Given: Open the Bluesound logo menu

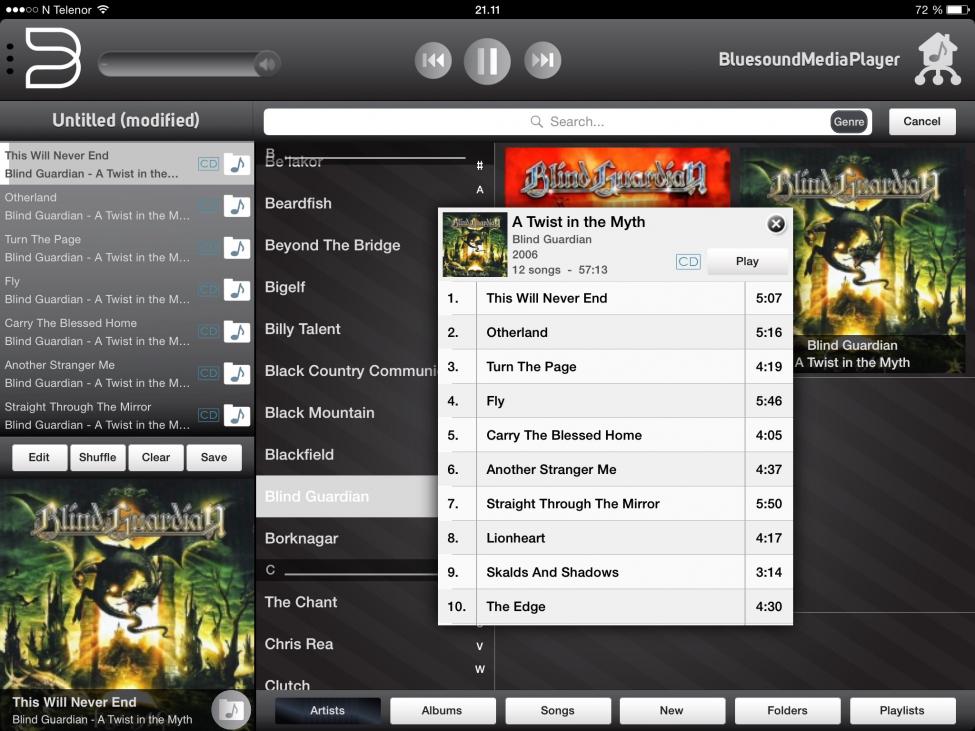Looking at the screenshot, I should 53,58.
